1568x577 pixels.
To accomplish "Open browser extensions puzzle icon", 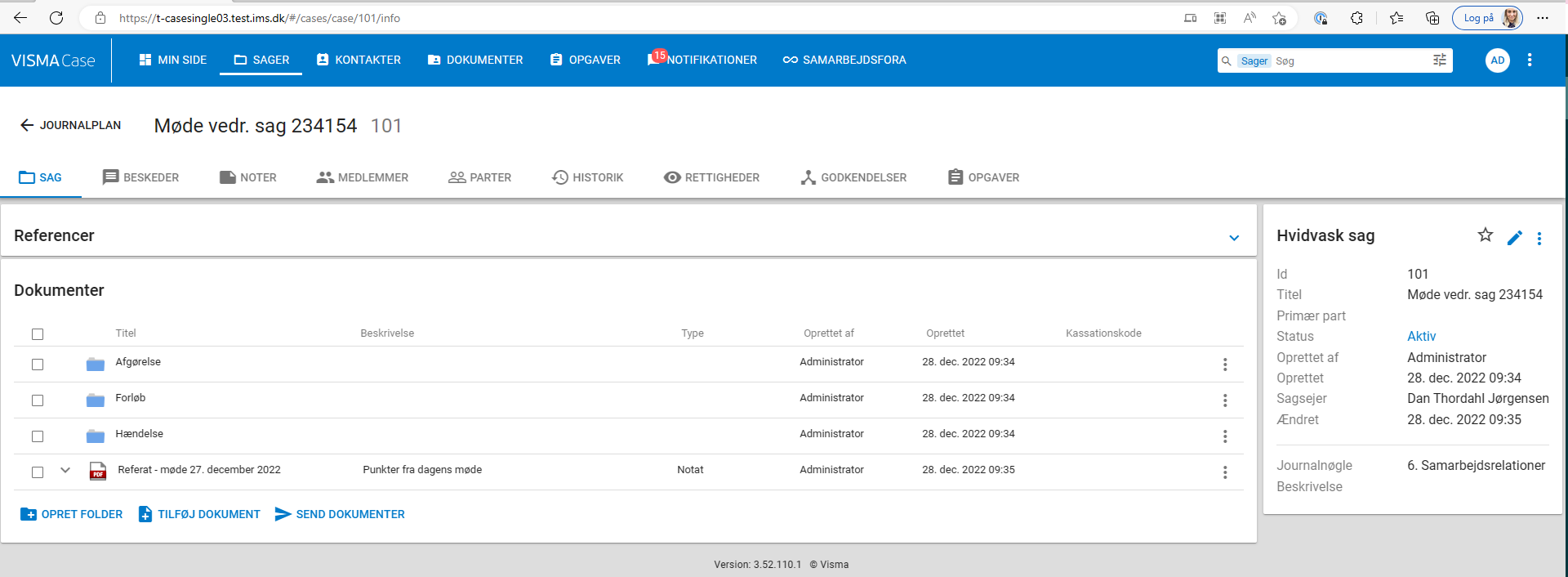I will point(1356,18).
